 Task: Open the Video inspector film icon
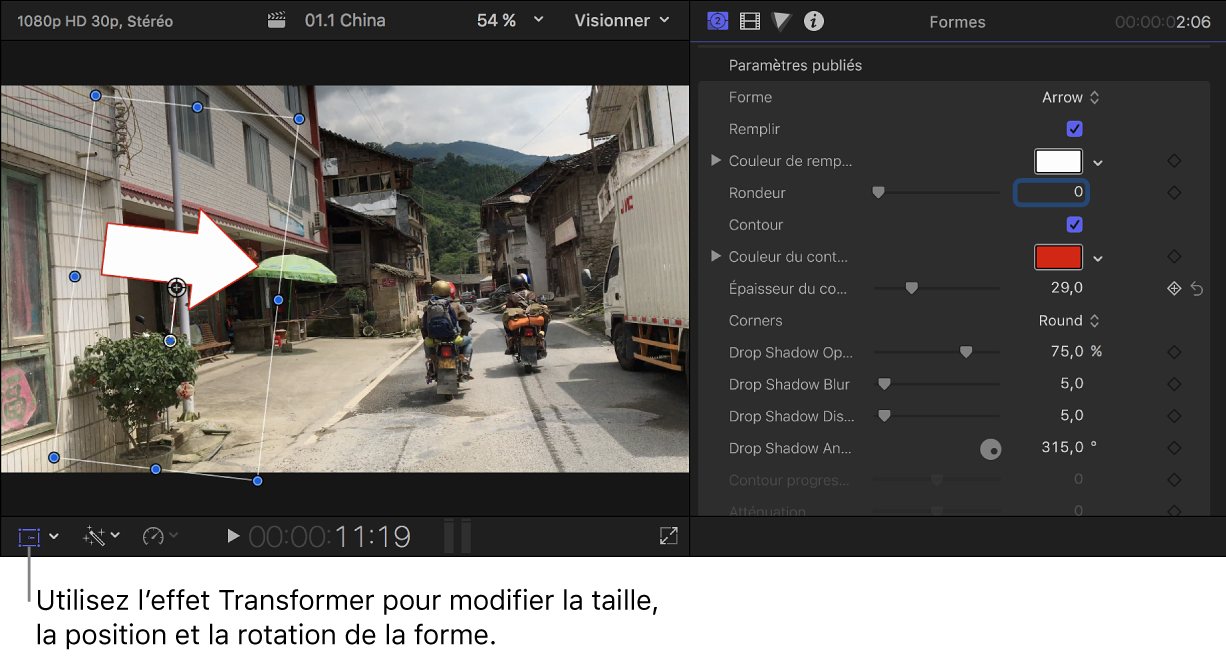[749, 20]
